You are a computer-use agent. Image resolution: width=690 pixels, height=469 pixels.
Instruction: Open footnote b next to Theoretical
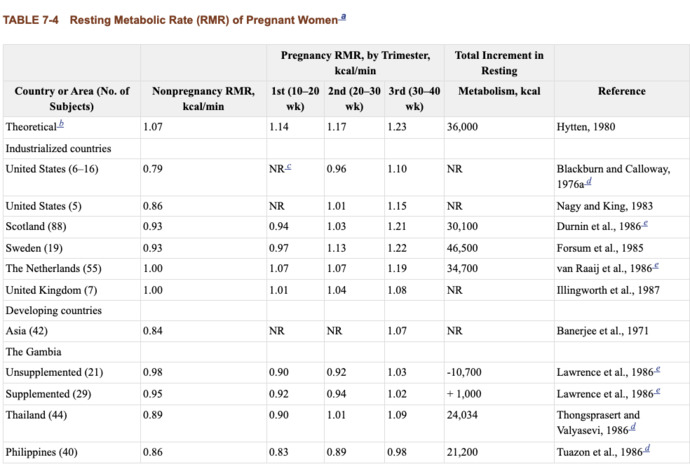click(61, 124)
